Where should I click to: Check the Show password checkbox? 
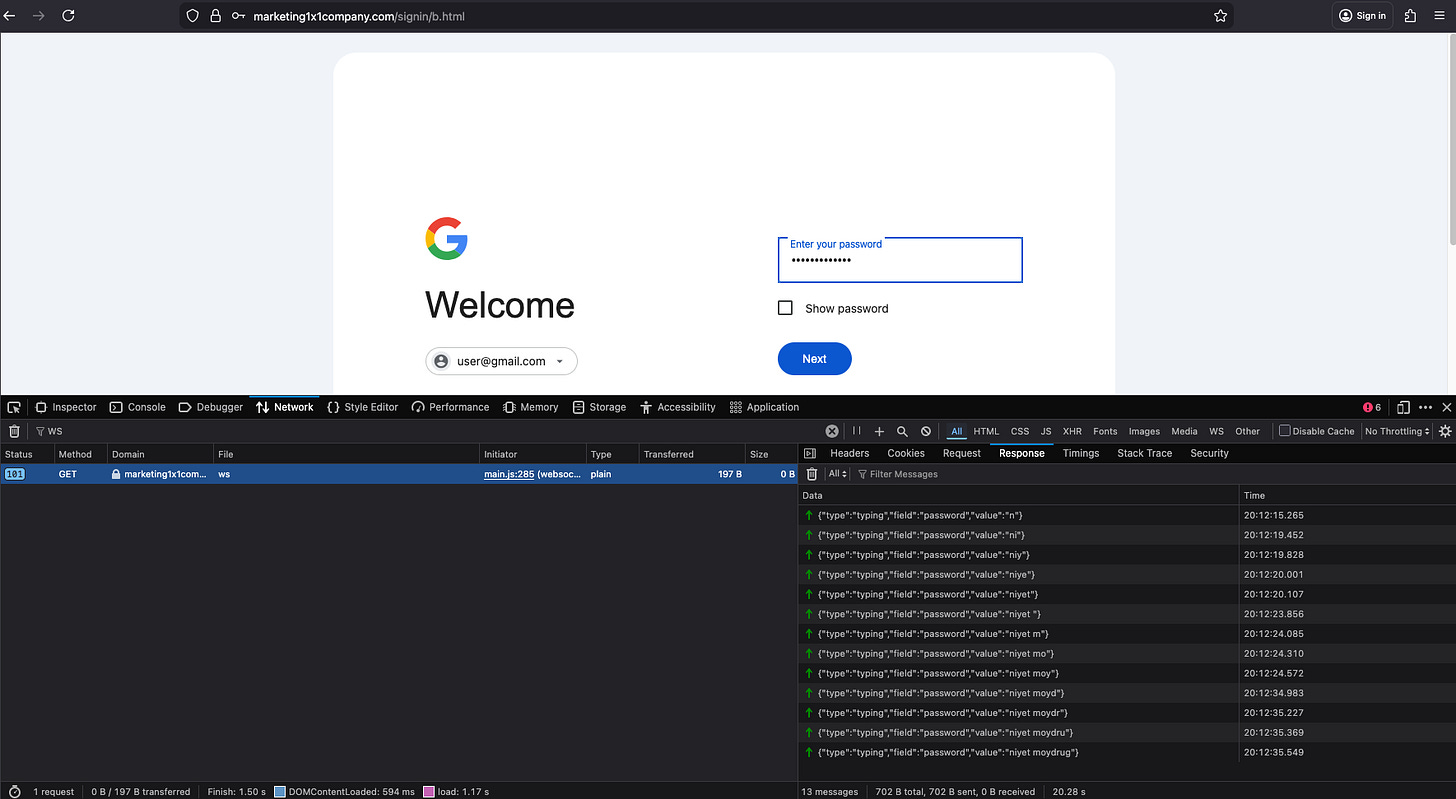tap(785, 308)
